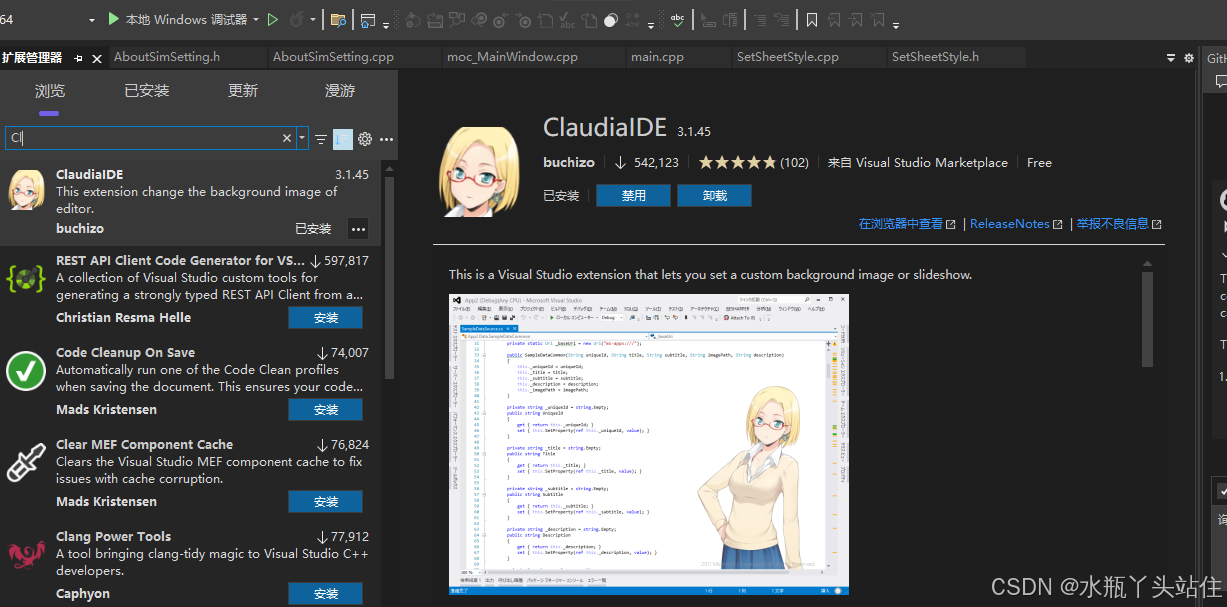
Task: Click the spell checker abc icon
Action: [678, 19]
